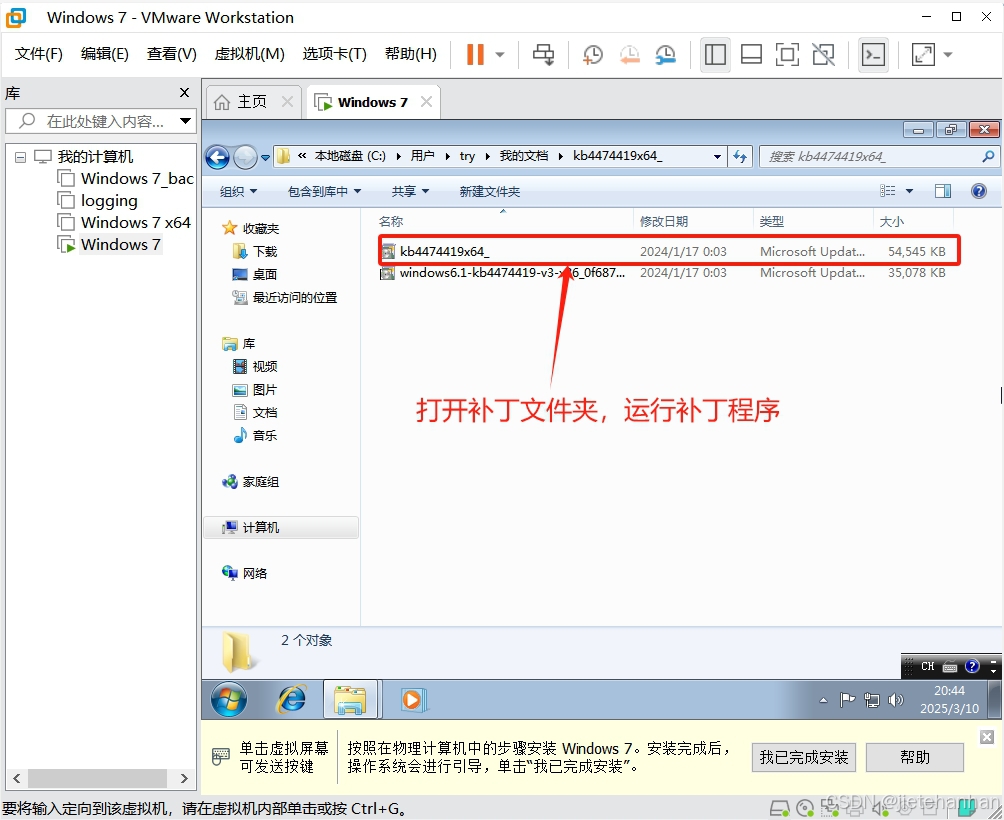The image size is (1004, 820).
Task: Click the 我已完成安装 button
Action: click(804, 757)
